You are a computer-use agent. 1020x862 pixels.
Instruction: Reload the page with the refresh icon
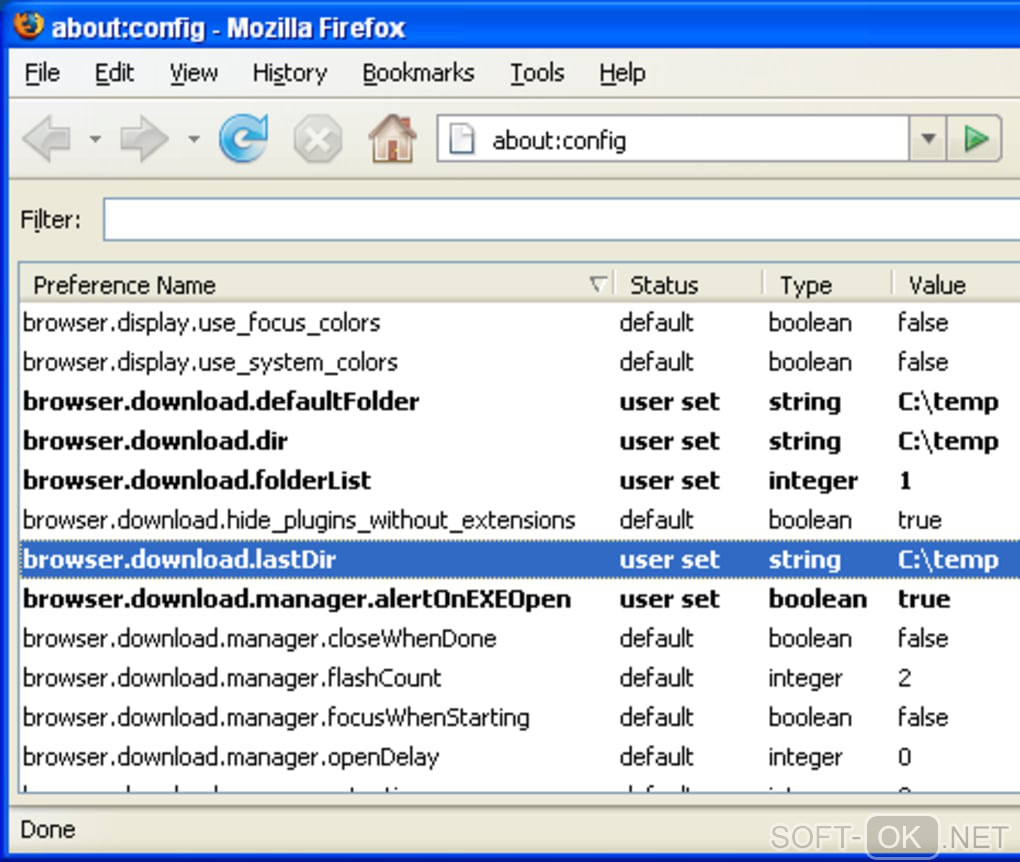click(x=244, y=138)
